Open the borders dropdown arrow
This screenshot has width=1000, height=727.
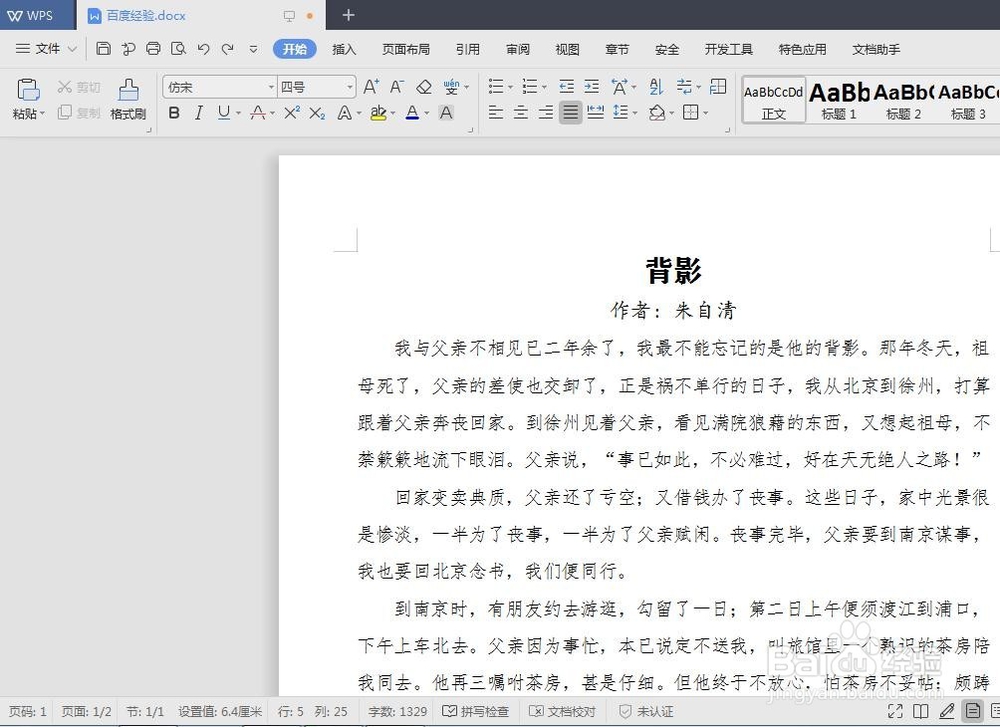[x=705, y=114]
